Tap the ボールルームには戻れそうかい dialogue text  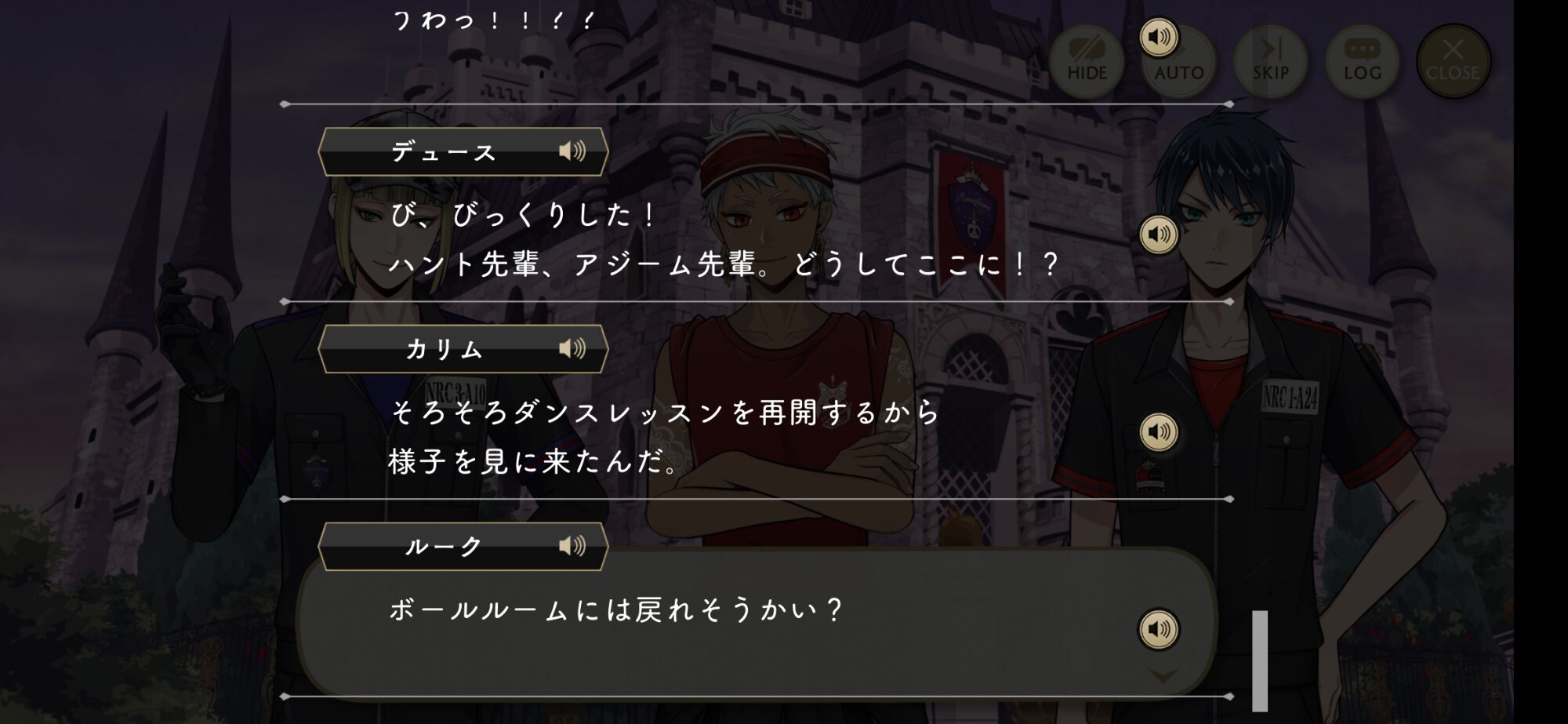[615, 609]
